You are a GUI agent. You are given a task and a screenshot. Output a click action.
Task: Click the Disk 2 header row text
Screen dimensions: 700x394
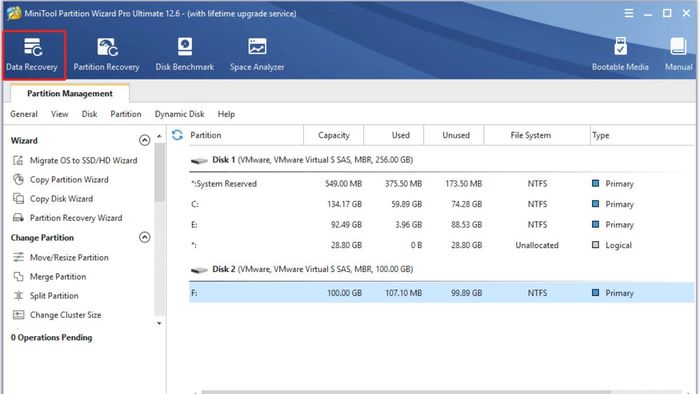pos(312,269)
